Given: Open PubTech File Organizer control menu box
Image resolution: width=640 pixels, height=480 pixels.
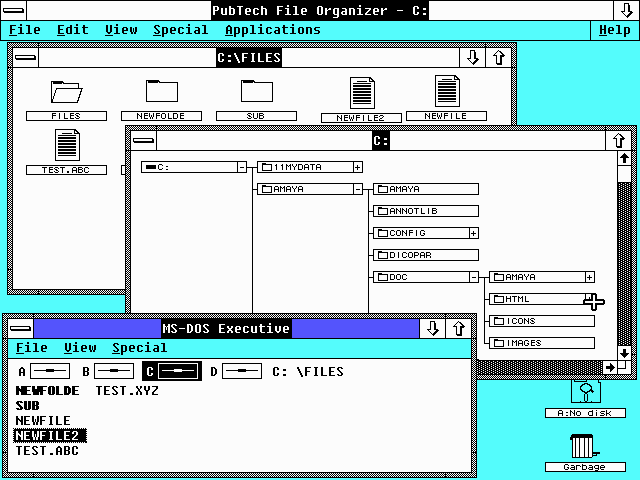Looking at the screenshot, I should pos(13,10).
